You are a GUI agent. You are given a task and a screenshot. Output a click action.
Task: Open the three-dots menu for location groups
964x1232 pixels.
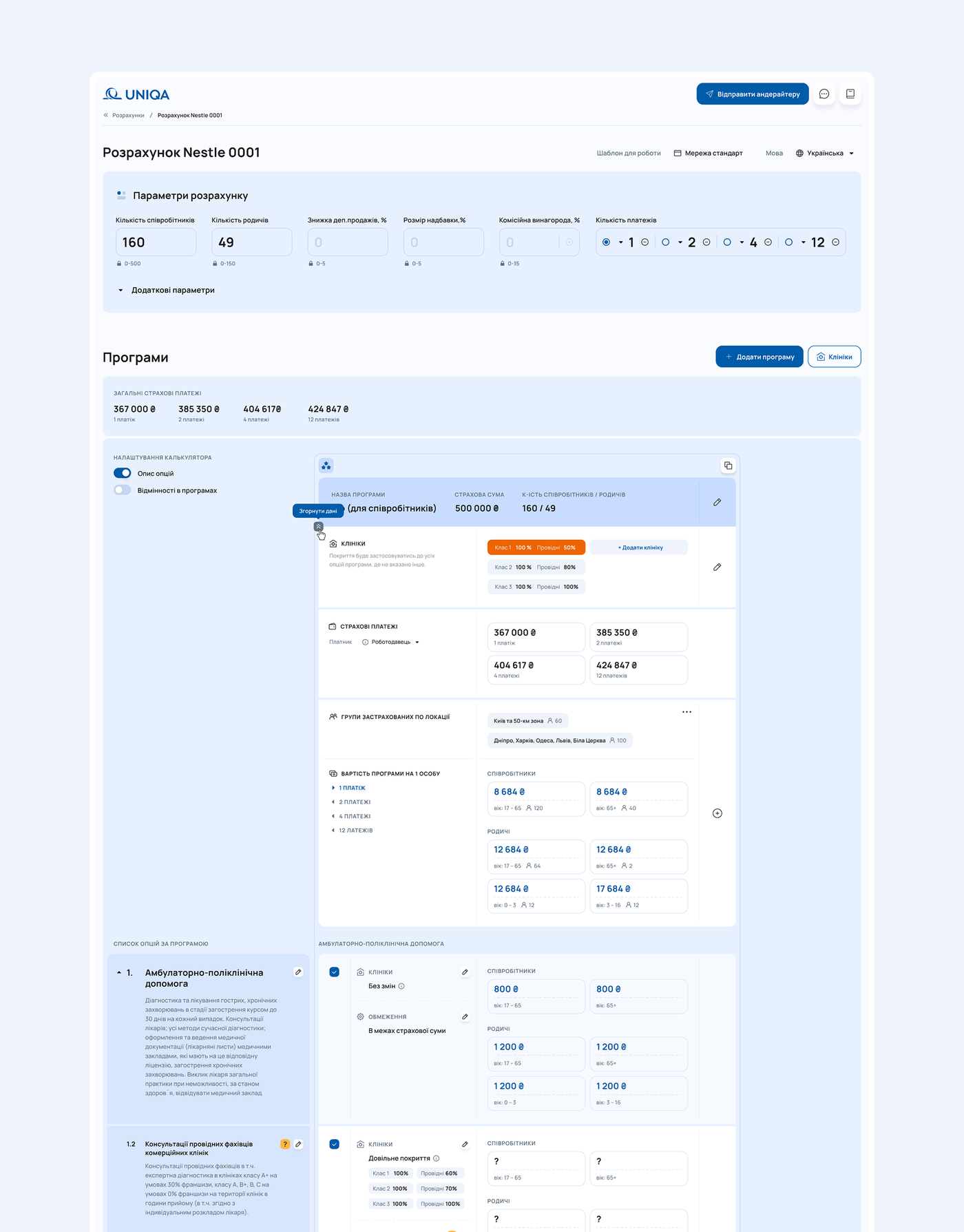pos(687,712)
